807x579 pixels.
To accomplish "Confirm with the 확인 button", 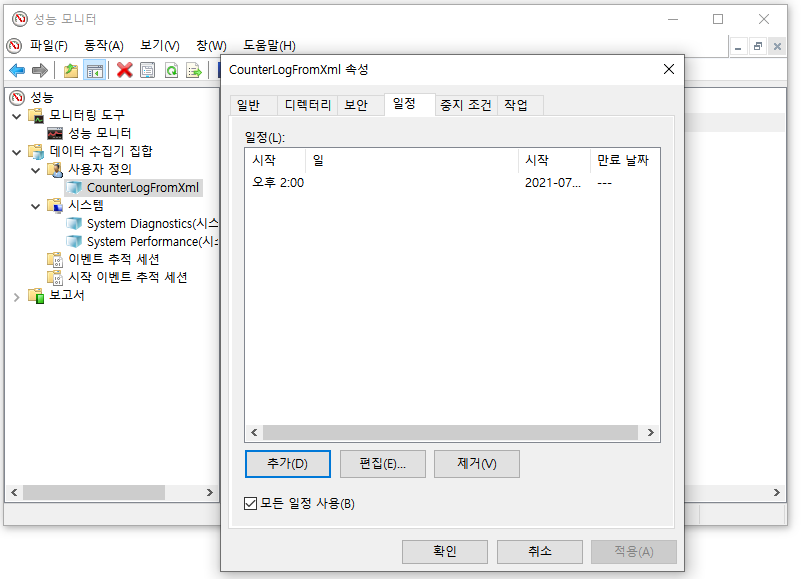I will click(x=445, y=552).
